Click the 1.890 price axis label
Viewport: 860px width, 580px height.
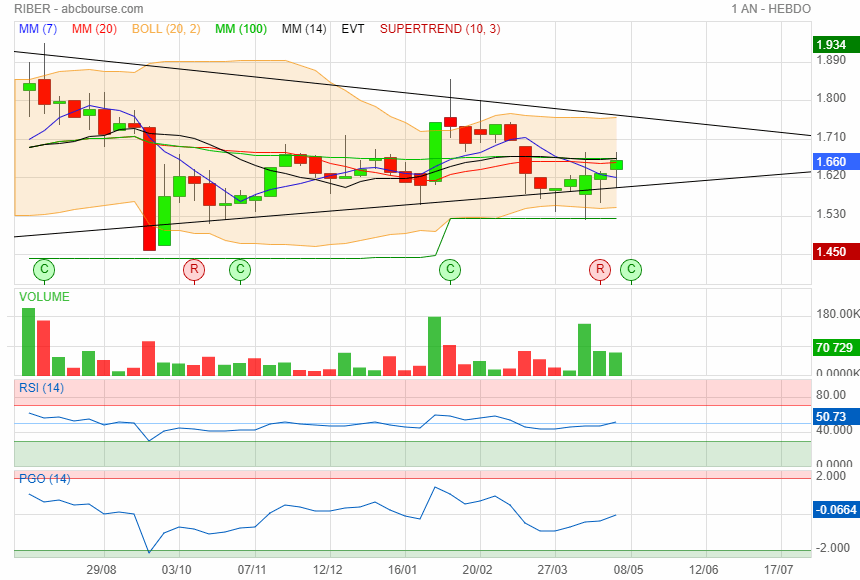[x=831, y=60]
